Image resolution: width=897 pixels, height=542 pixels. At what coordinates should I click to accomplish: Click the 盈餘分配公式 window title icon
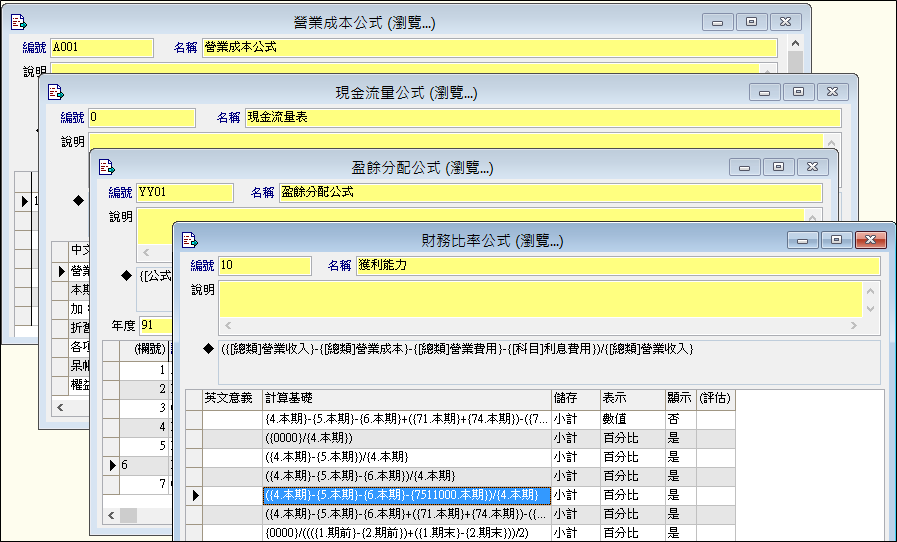(x=107, y=167)
